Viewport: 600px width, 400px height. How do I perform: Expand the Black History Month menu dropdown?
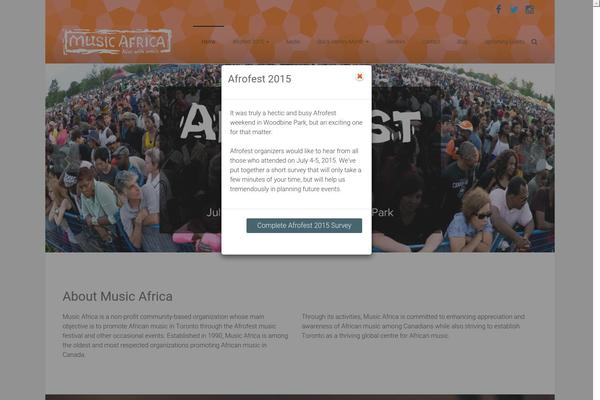(x=342, y=41)
